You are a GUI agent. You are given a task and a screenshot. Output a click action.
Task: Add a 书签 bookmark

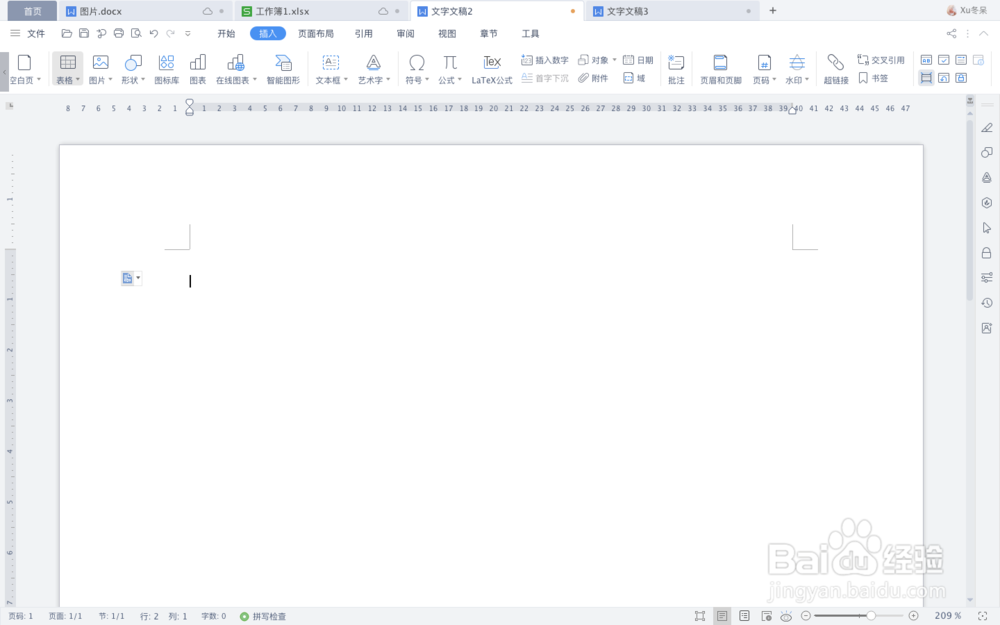tap(882, 76)
